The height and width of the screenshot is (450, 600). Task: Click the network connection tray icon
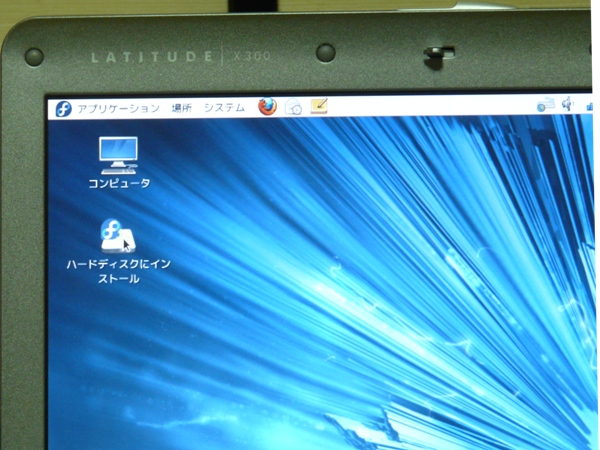tap(545, 103)
